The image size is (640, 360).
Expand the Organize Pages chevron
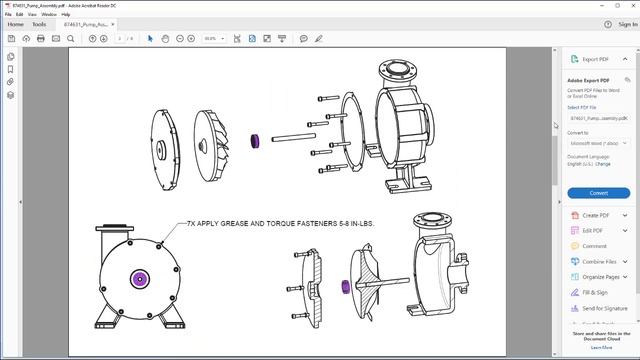point(625,277)
